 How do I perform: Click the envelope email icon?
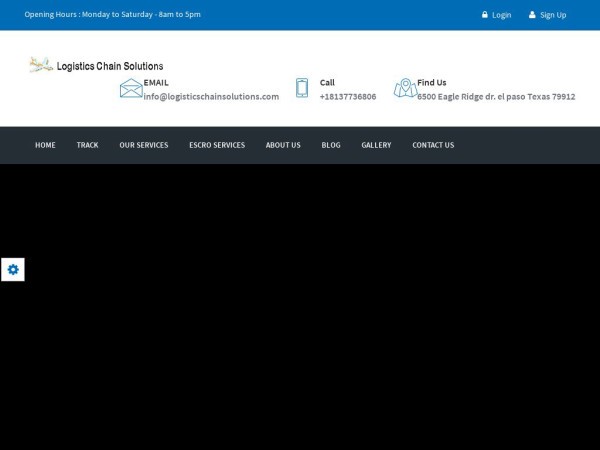(x=131, y=88)
